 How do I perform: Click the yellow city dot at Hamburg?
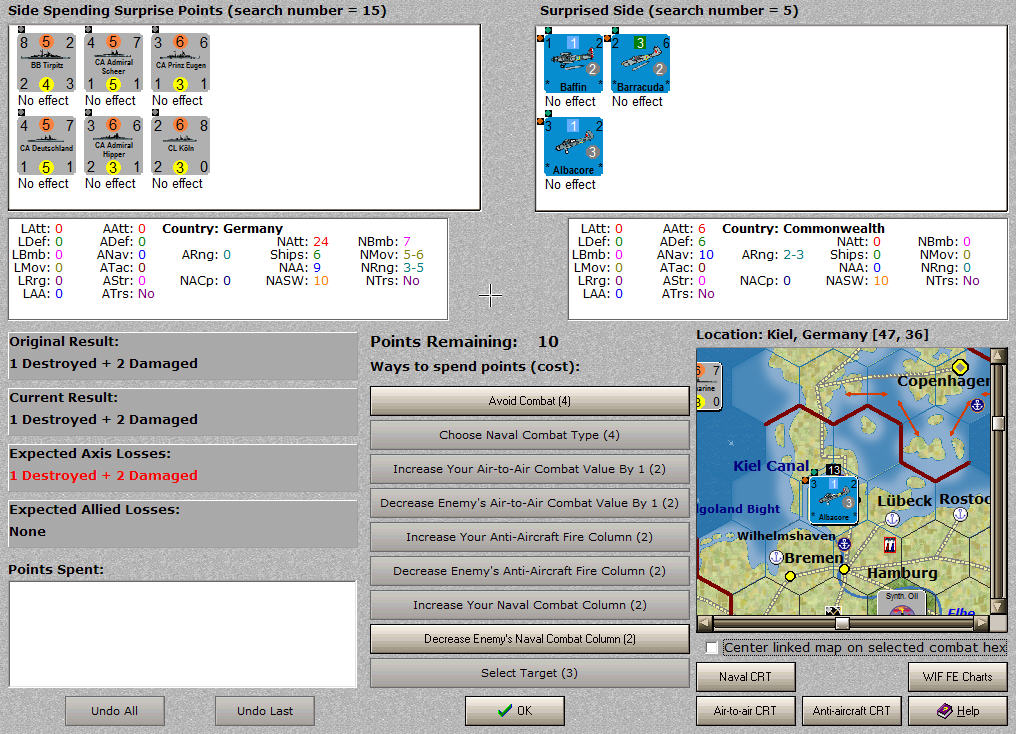point(844,569)
